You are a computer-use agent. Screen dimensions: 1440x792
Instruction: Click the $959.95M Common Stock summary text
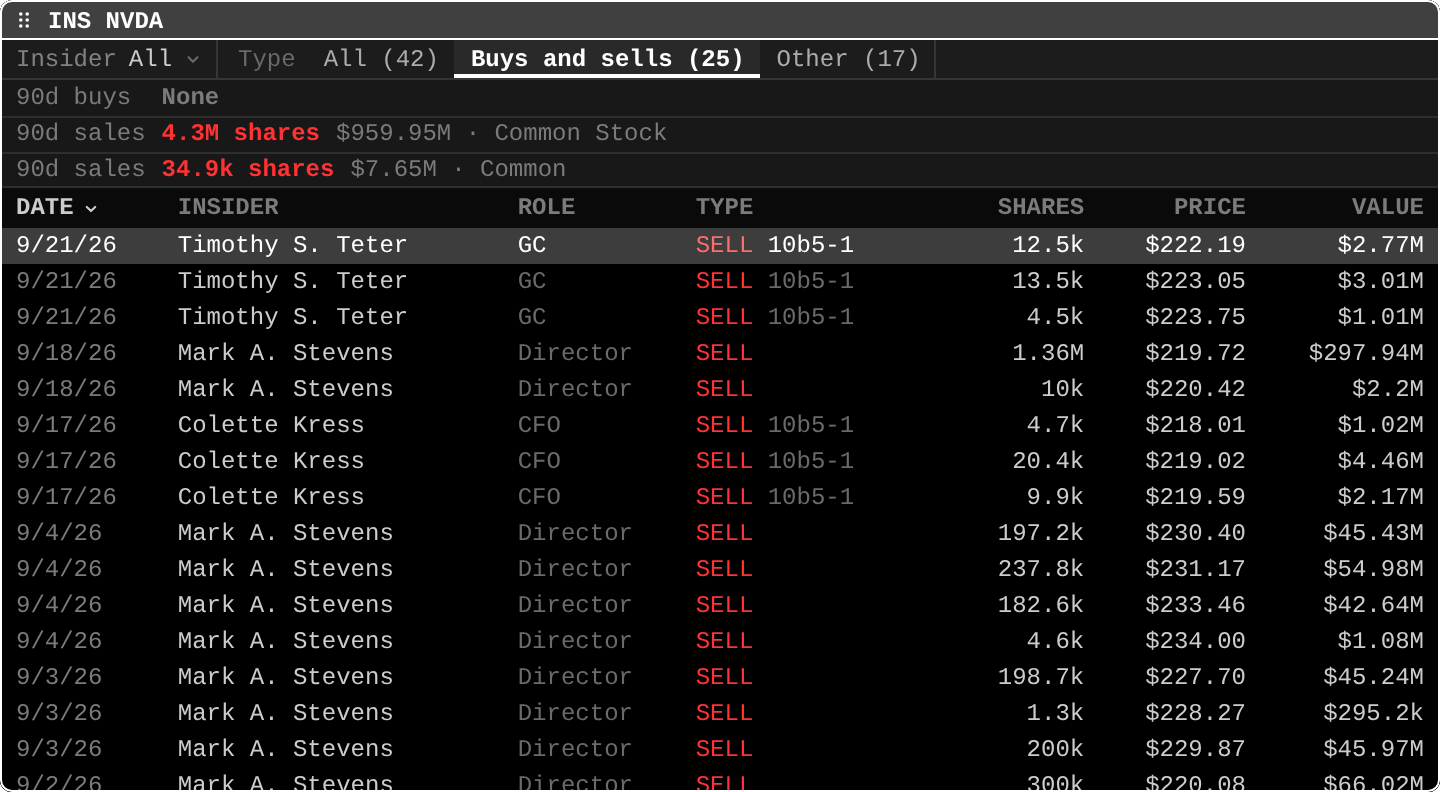point(501,133)
